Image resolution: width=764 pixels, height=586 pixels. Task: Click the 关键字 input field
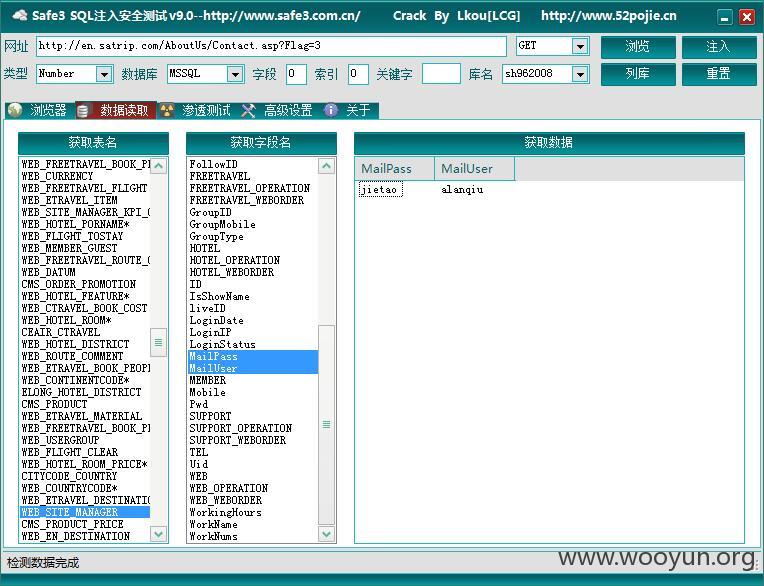(x=441, y=74)
